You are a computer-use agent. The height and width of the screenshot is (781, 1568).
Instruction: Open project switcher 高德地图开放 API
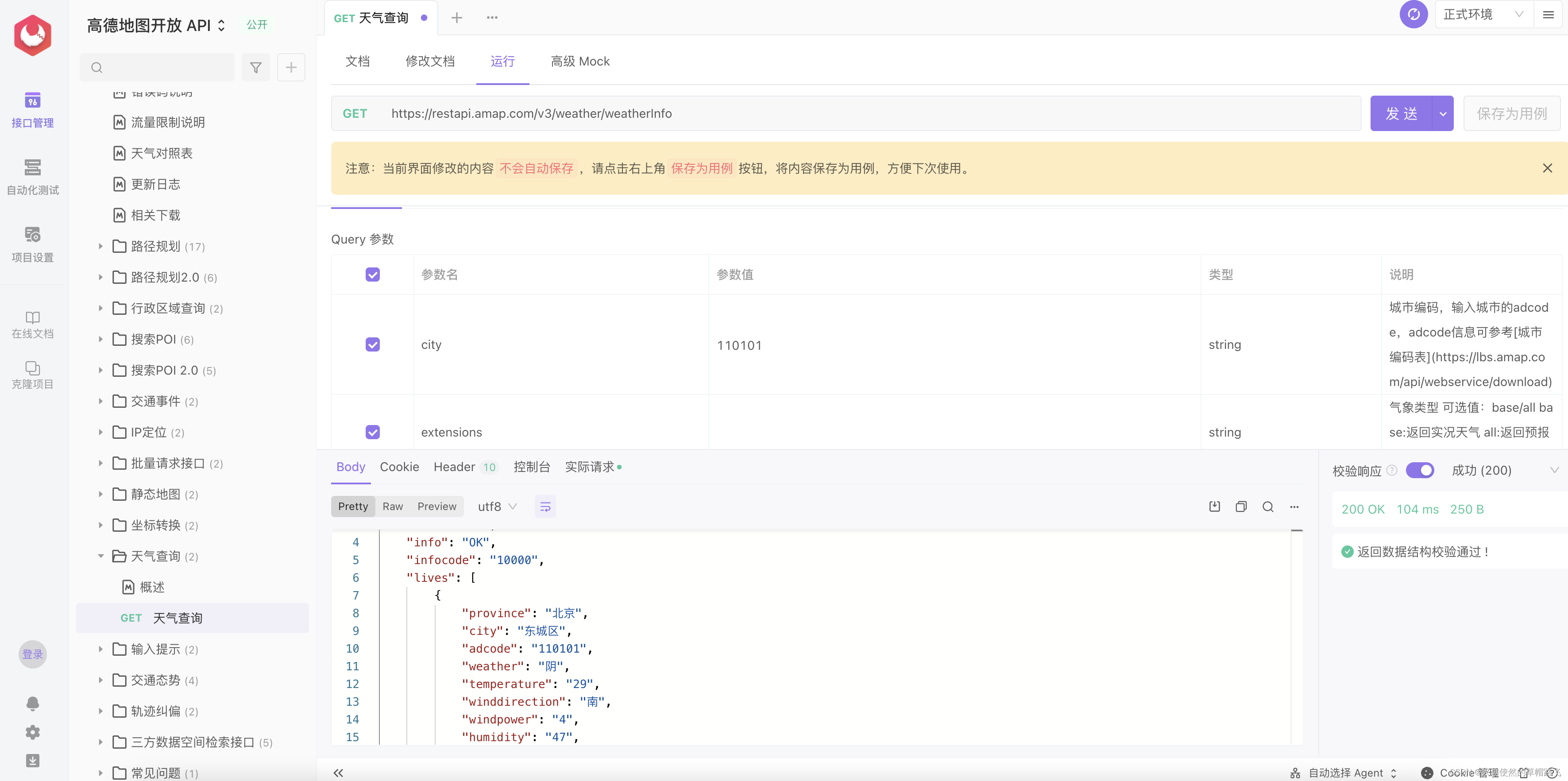coord(156,26)
